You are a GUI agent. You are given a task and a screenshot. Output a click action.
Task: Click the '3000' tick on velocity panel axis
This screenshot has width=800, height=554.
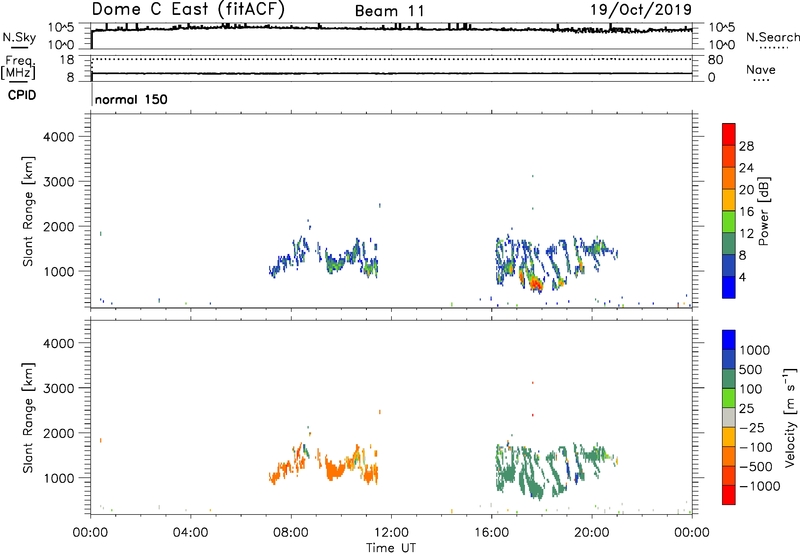(59, 388)
